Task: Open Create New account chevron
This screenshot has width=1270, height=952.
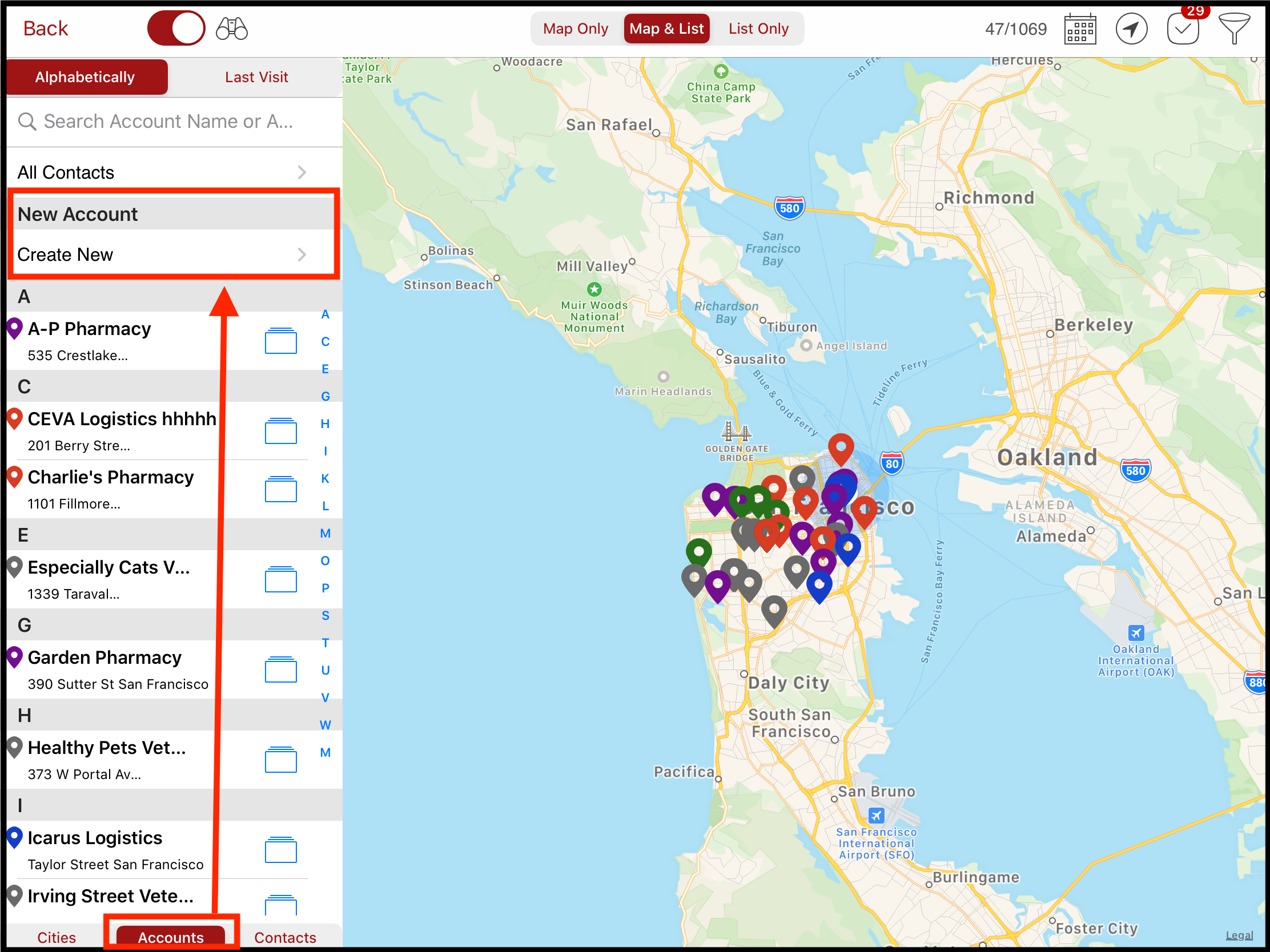Action: coord(302,254)
